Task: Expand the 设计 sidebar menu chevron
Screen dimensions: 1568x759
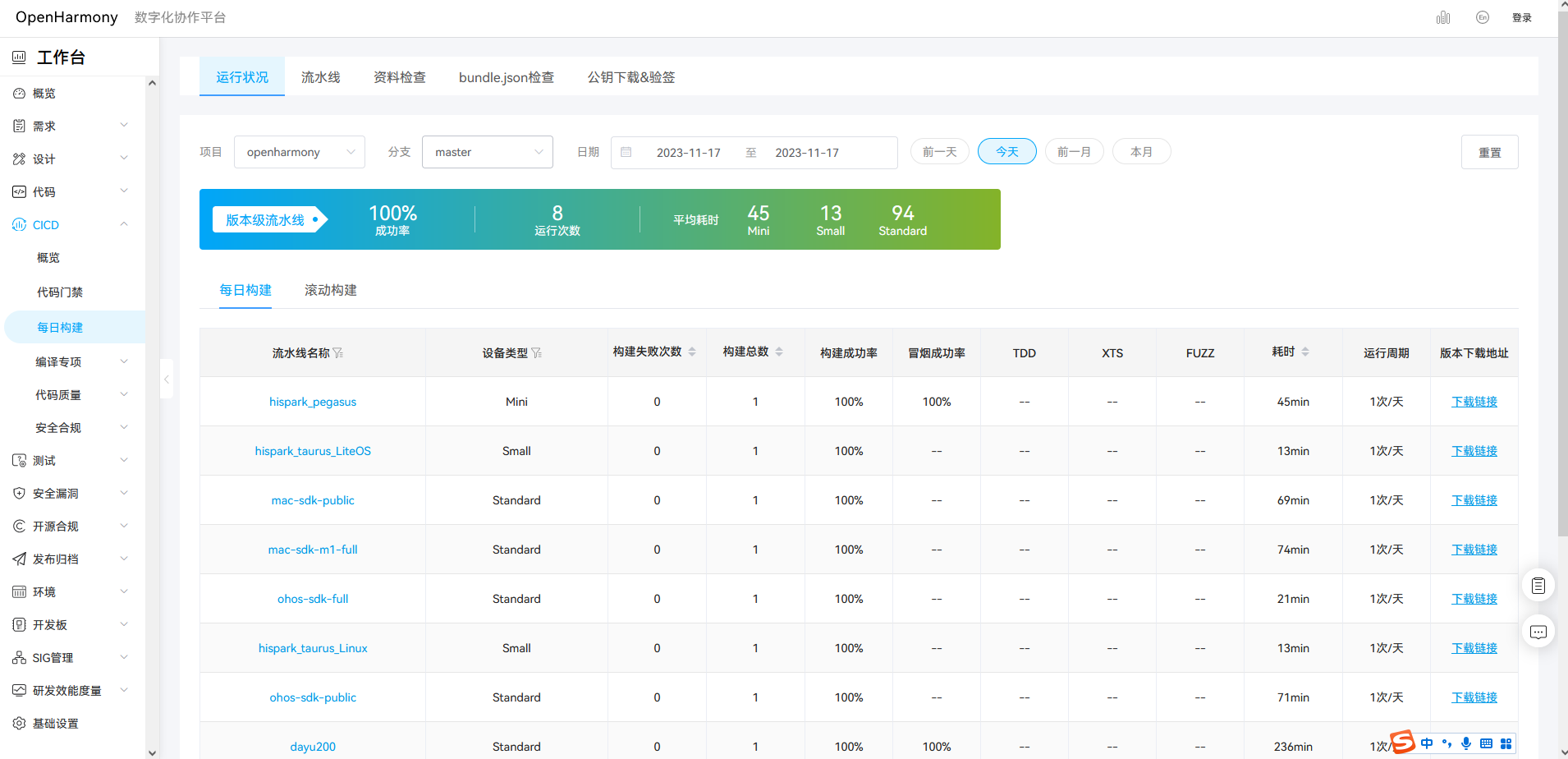Action: click(x=124, y=158)
